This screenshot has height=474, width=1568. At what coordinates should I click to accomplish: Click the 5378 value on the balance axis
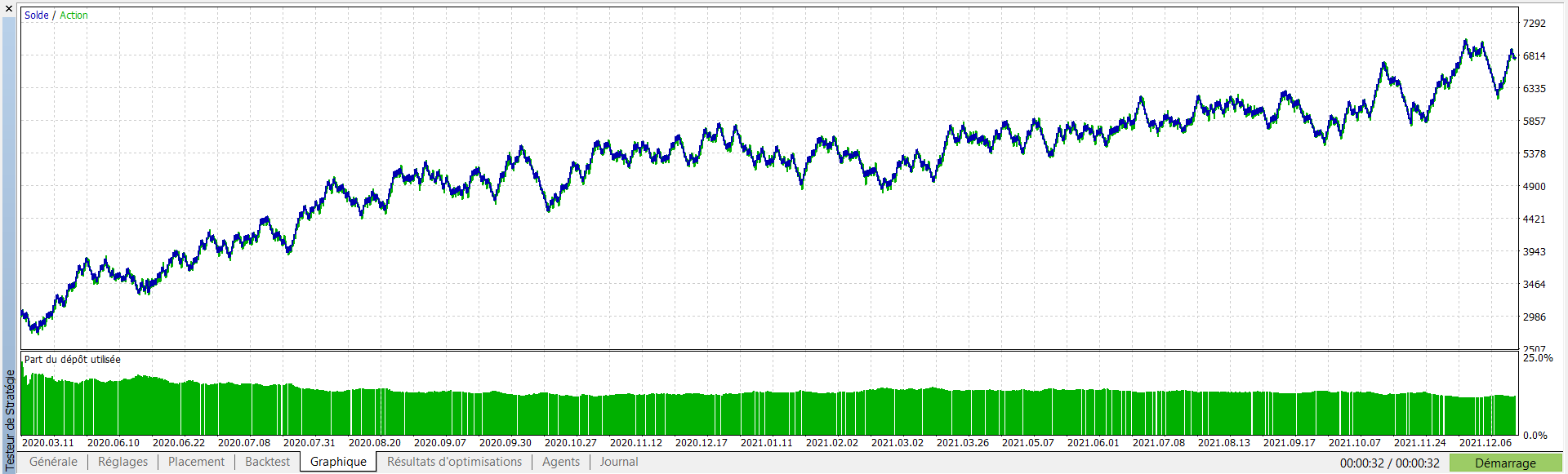[x=1535, y=154]
